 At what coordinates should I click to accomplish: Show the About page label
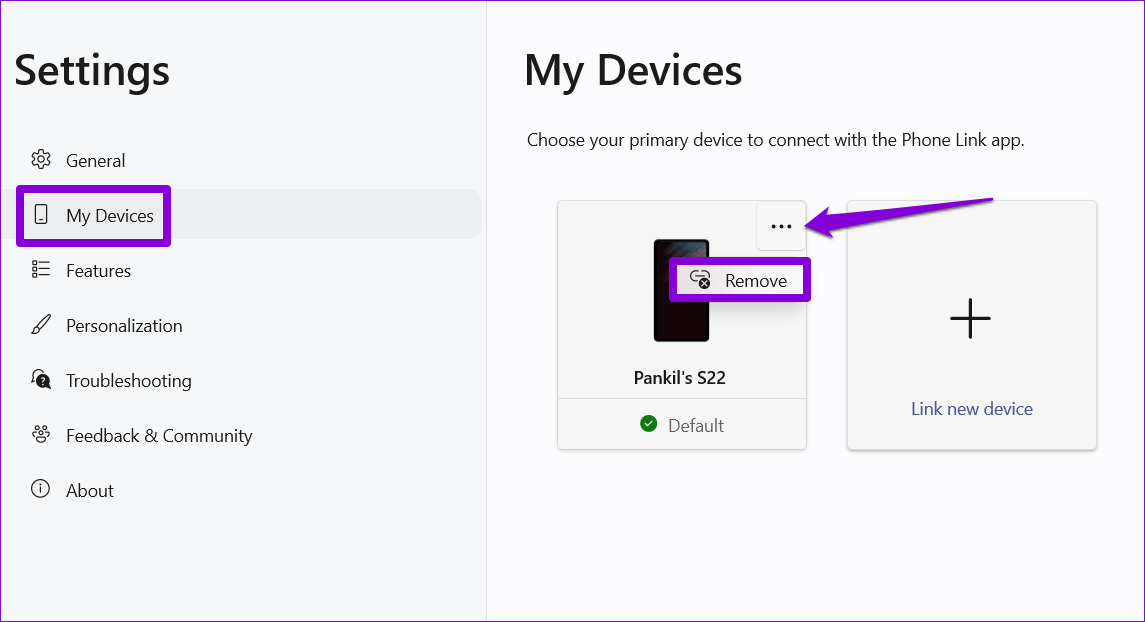(x=90, y=490)
